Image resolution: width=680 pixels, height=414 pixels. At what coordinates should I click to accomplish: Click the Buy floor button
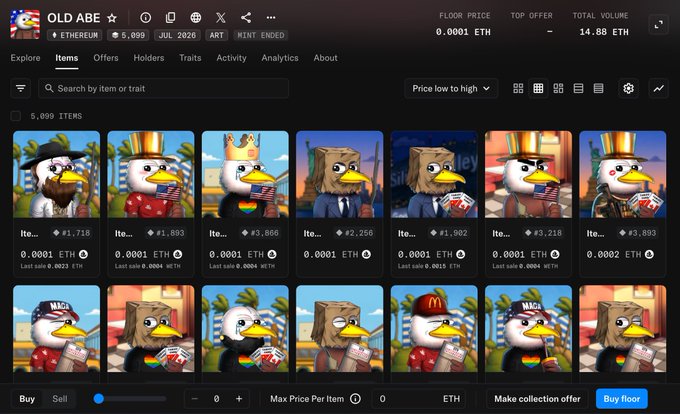(621, 399)
